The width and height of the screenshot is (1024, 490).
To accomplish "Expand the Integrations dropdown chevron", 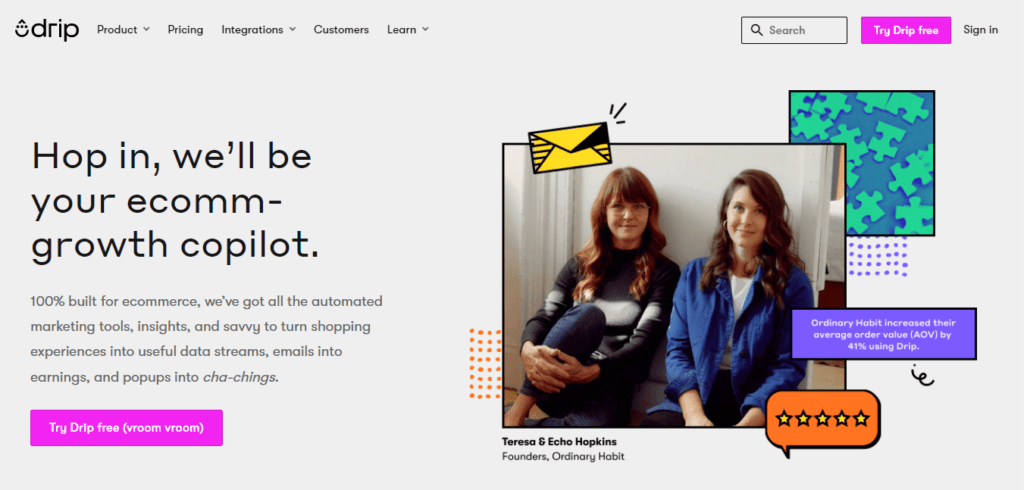I will click(293, 29).
